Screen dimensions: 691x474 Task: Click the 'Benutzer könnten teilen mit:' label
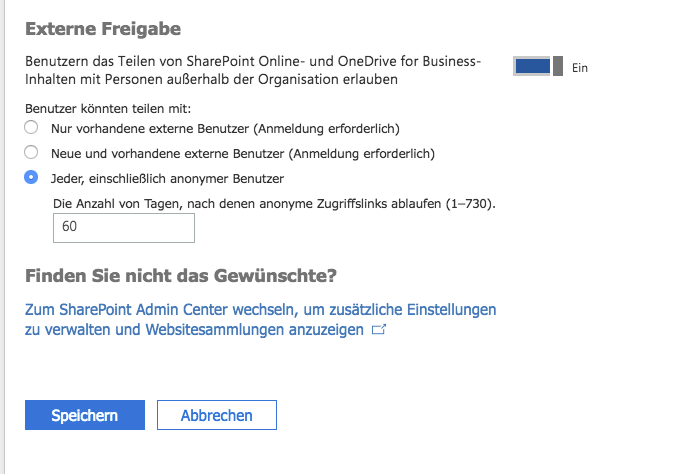point(108,108)
